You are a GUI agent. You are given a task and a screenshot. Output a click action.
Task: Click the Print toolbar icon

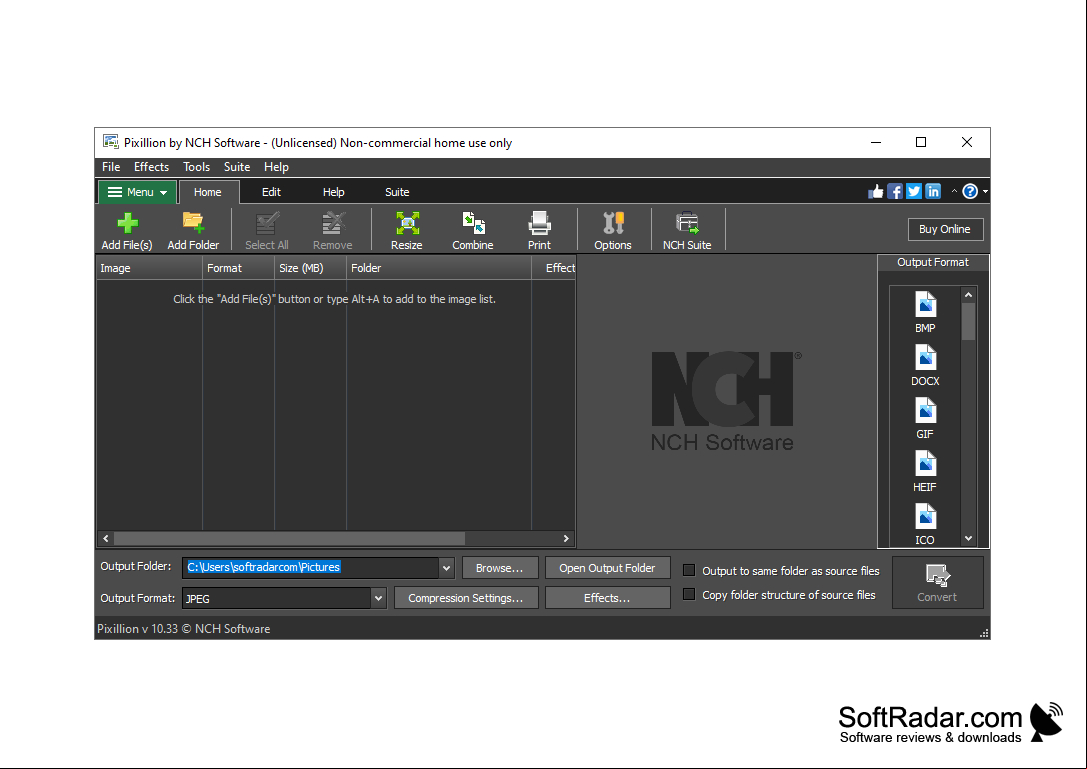(539, 230)
